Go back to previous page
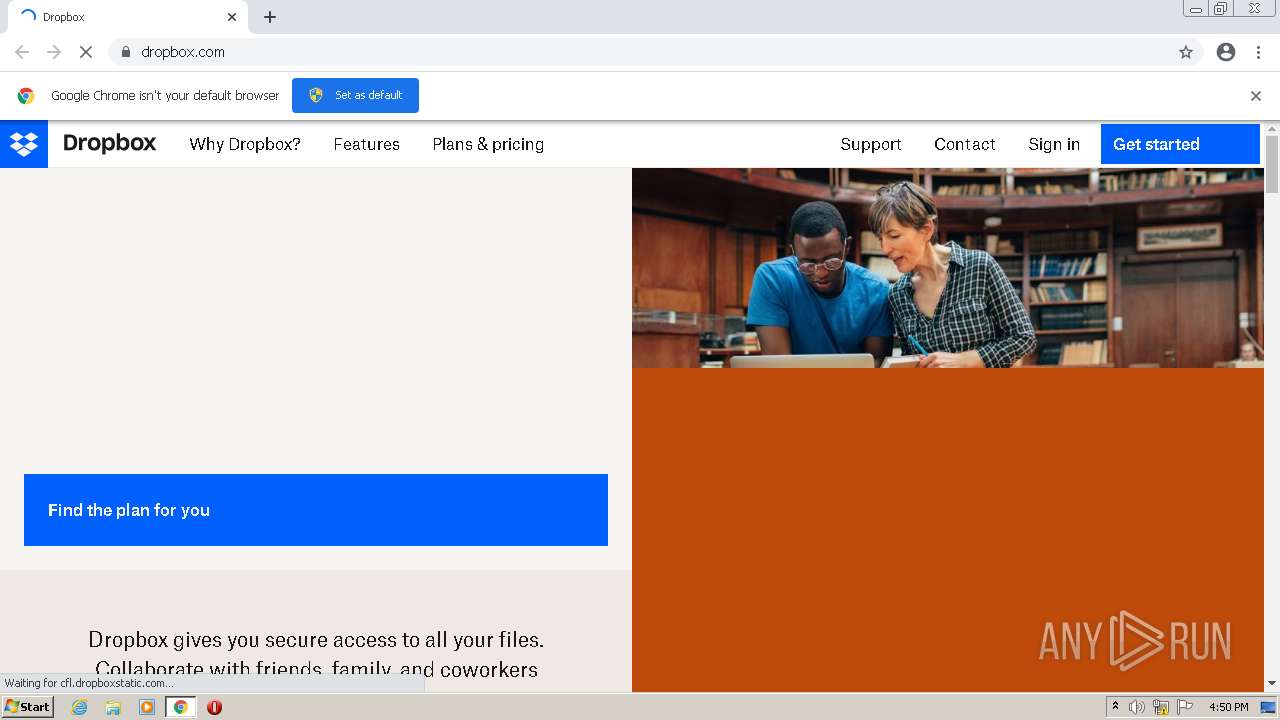This screenshot has height=720, width=1280. [x=22, y=52]
